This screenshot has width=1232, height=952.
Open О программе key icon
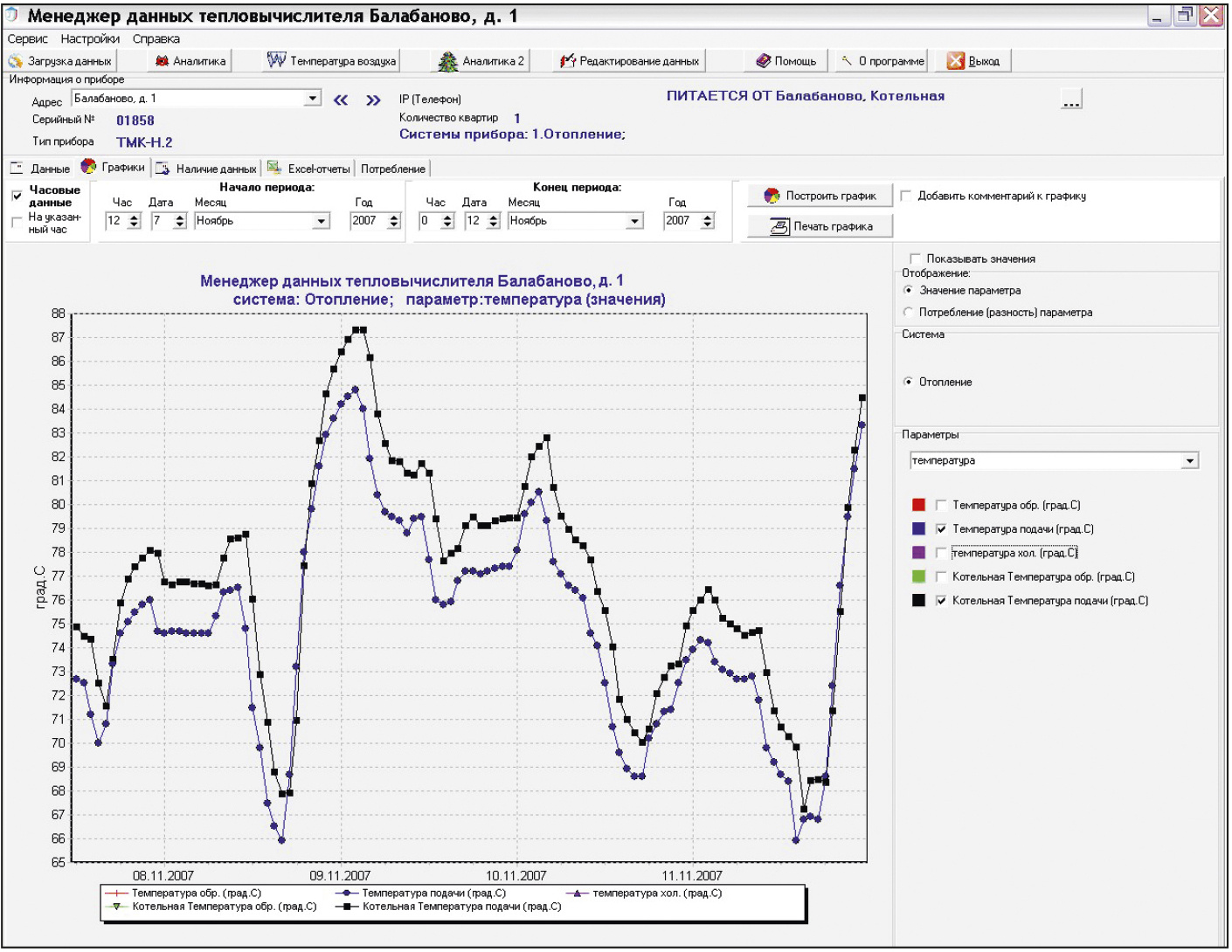[x=847, y=61]
